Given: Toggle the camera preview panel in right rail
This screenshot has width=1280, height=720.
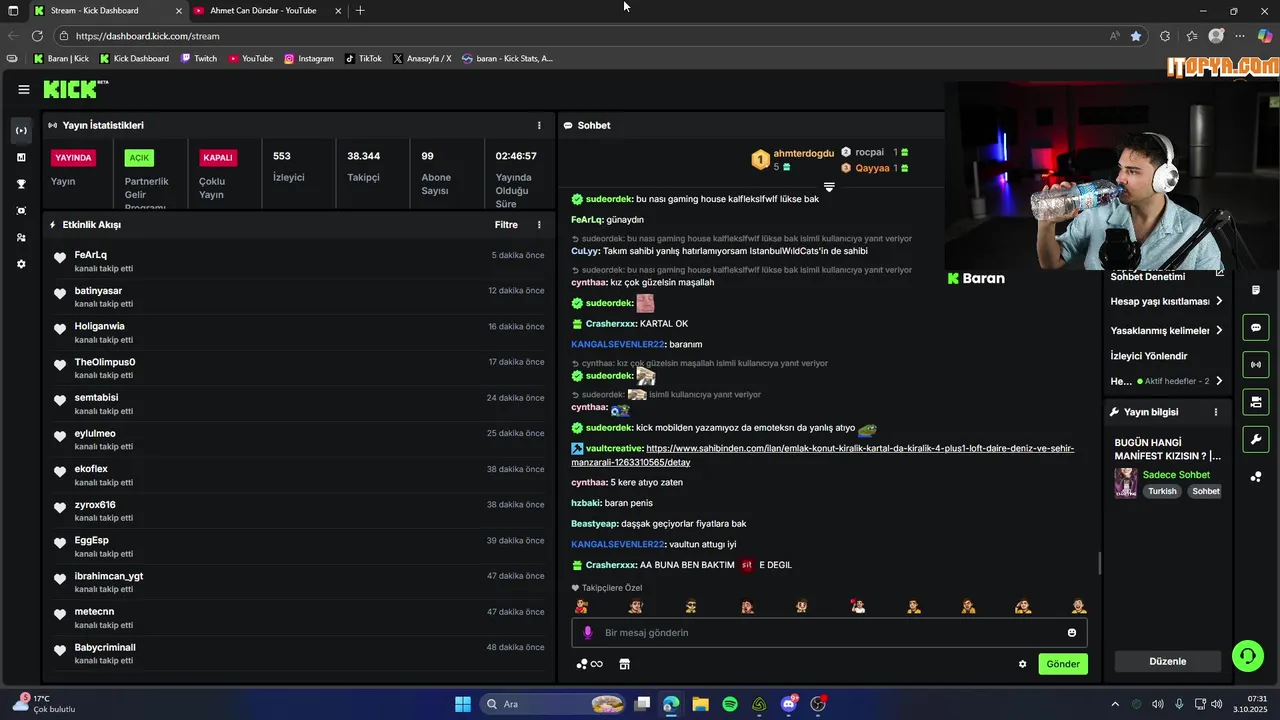Looking at the screenshot, I should click(x=1255, y=402).
